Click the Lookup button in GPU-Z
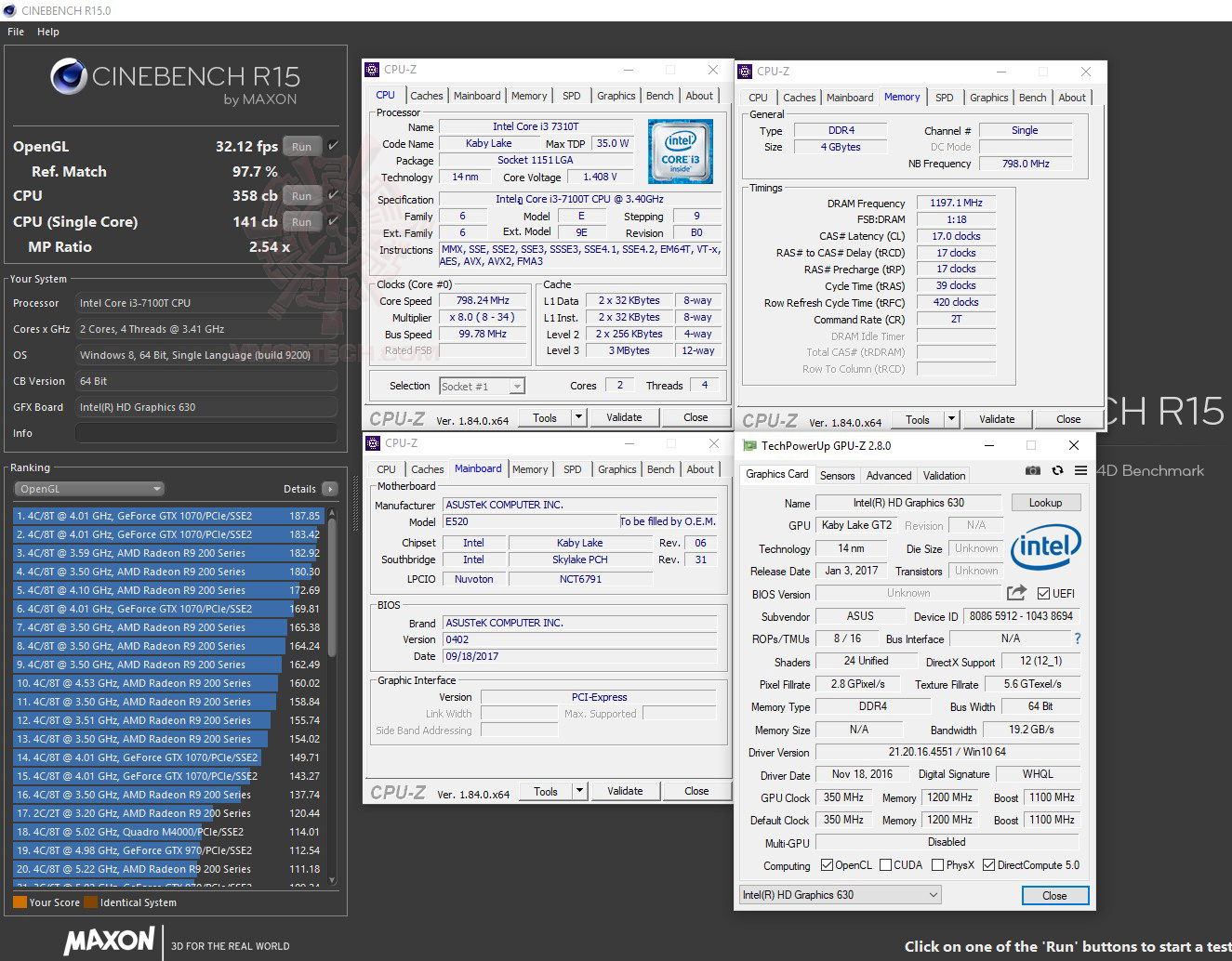Image resolution: width=1232 pixels, height=961 pixels. [1045, 503]
